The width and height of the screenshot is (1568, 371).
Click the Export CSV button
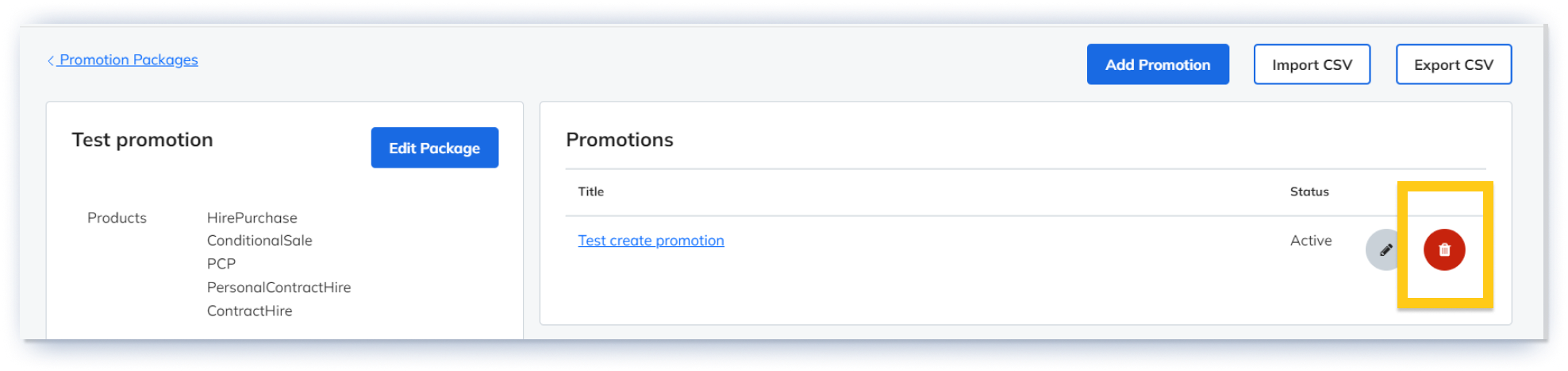click(1454, 64)
